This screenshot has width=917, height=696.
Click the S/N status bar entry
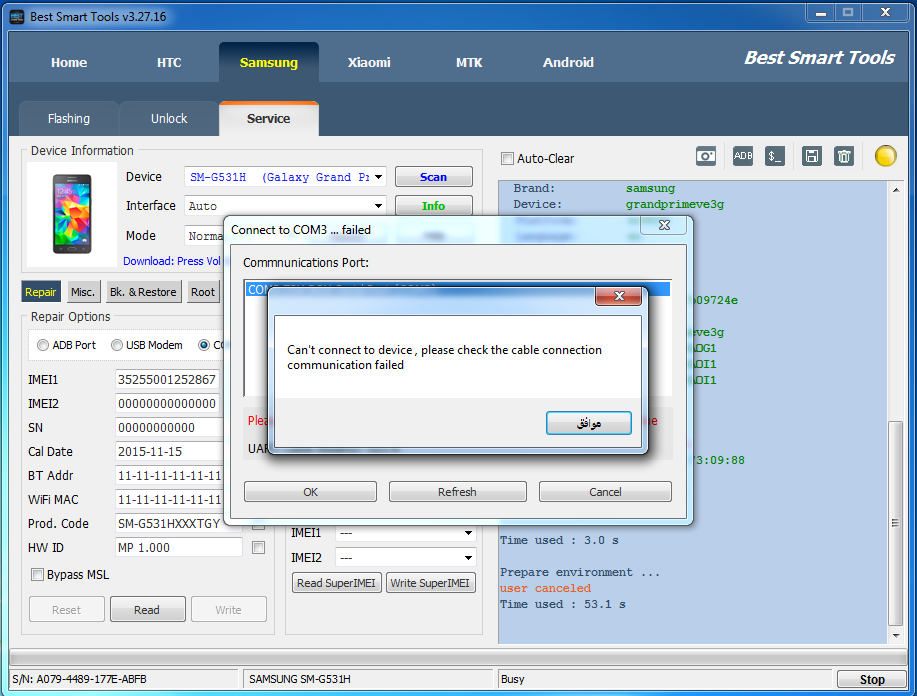(x=124, y=679)
